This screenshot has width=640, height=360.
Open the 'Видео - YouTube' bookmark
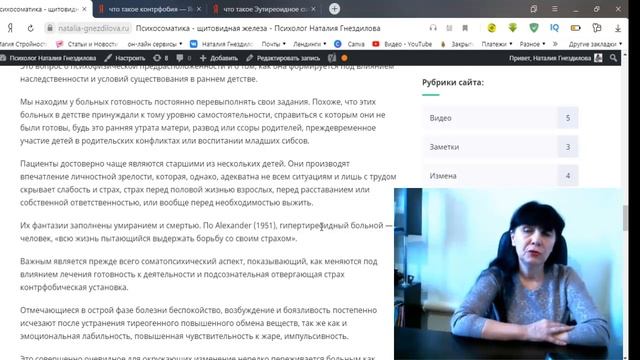click(x=402, y=44)
